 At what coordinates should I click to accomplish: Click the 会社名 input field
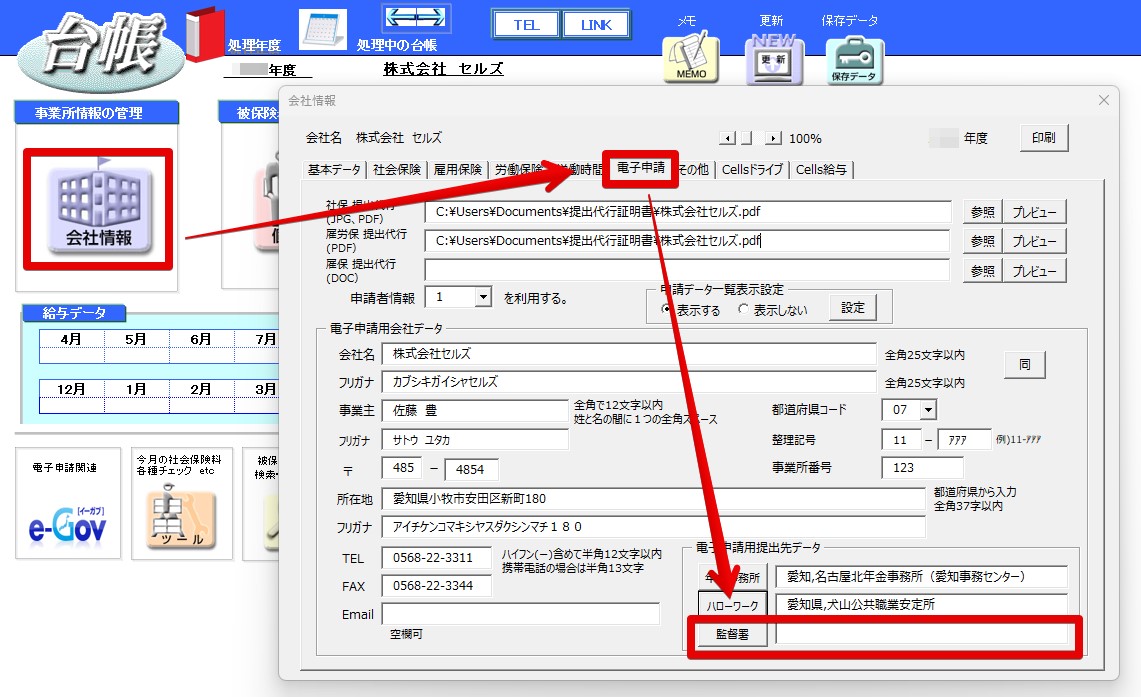[x=629, y=354]
